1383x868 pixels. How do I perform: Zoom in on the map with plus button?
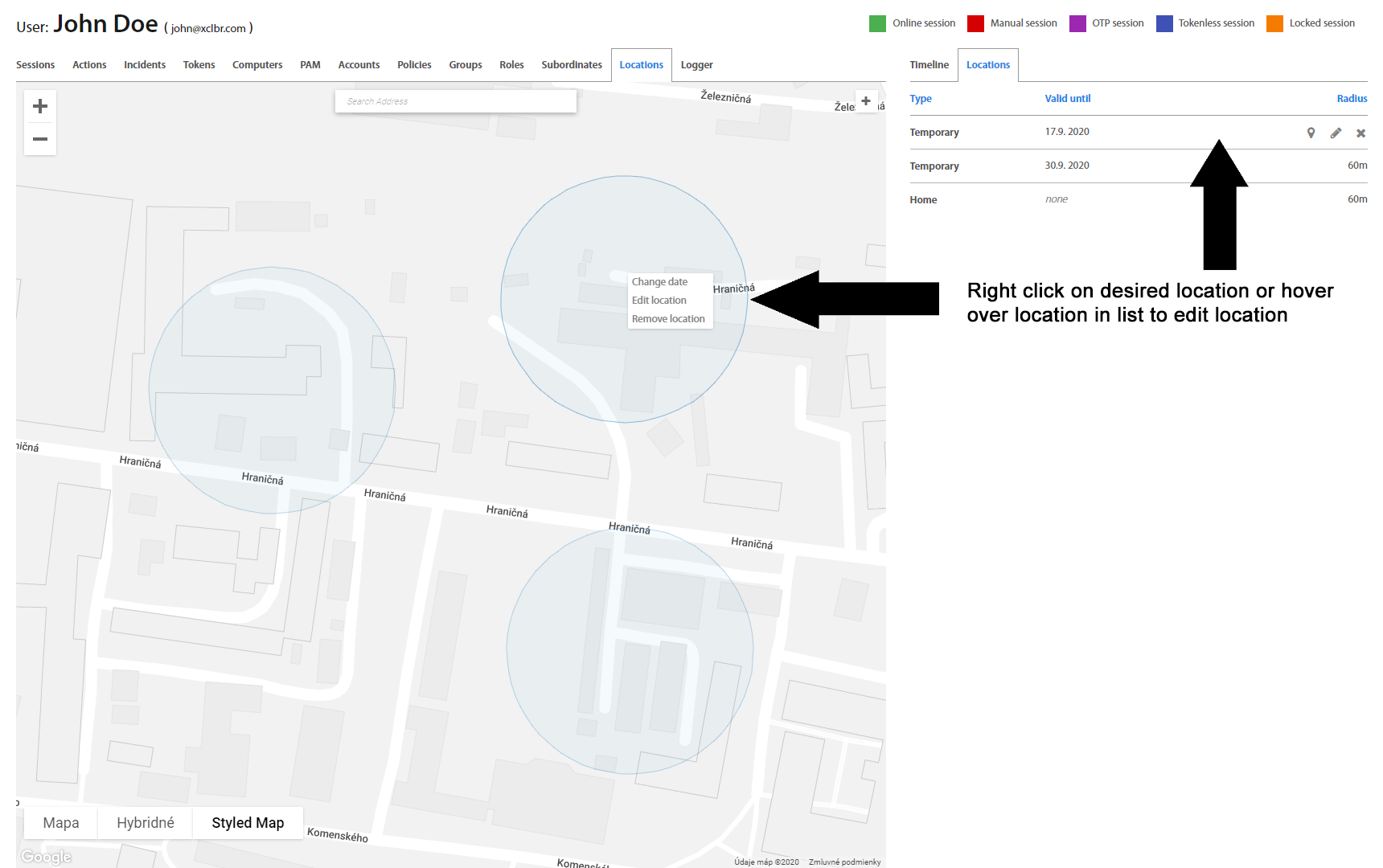pyautogui.click(x=40, y=106)
